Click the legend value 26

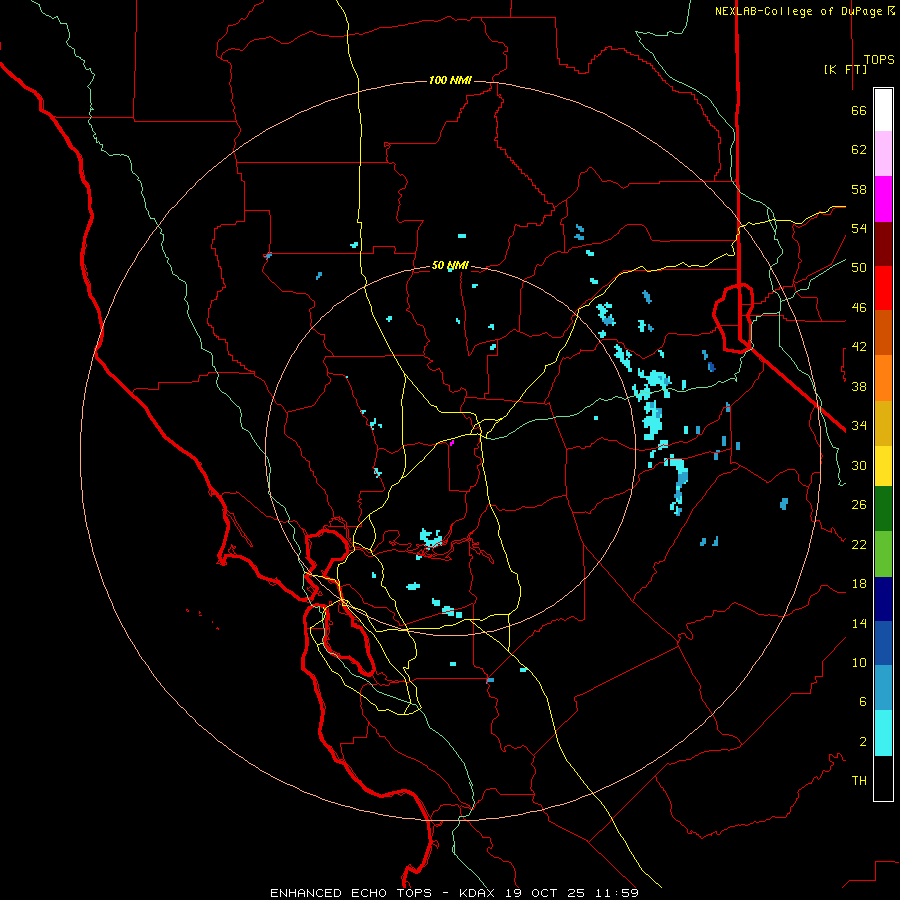(x=859, y=505)
